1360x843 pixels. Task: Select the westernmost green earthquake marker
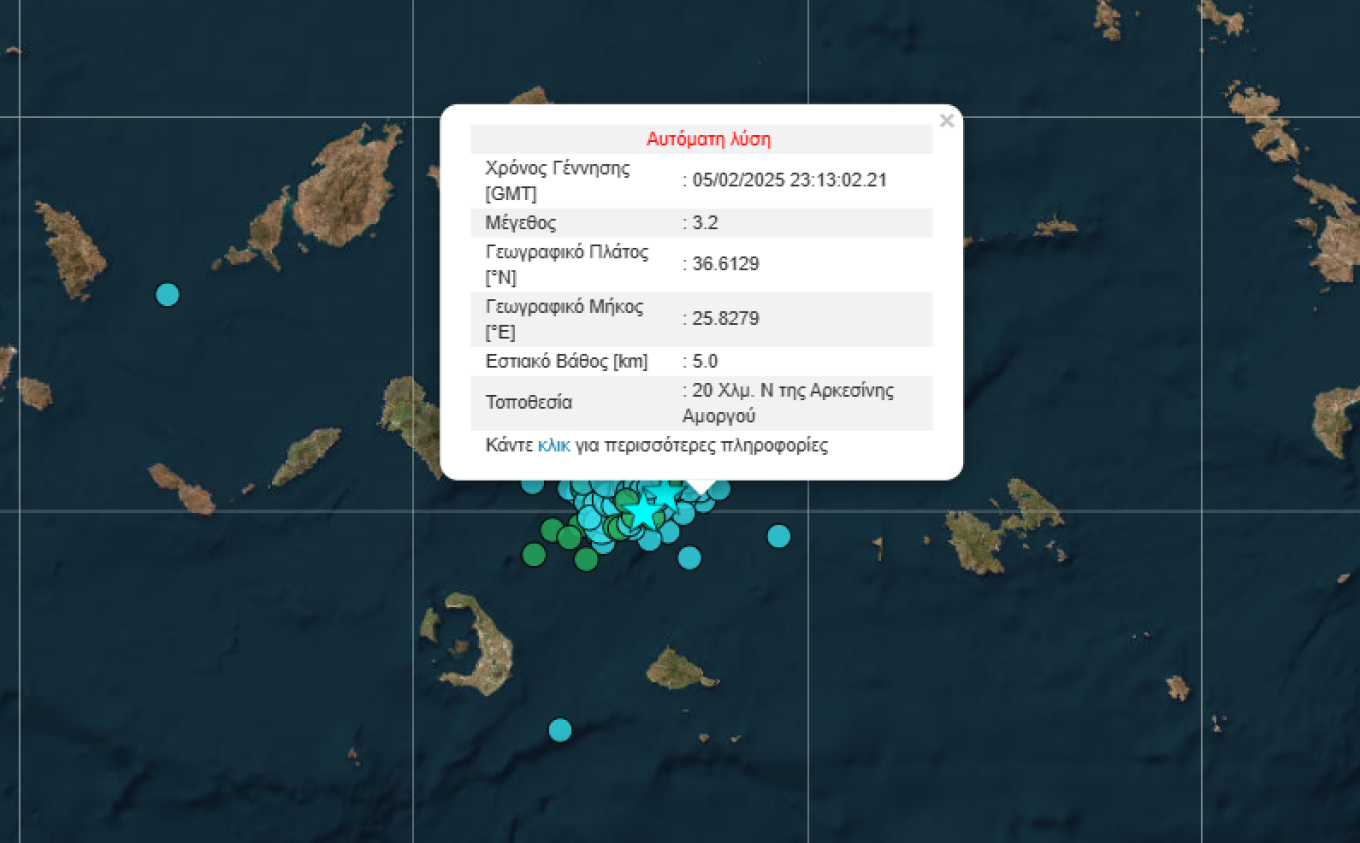(534, 554)
